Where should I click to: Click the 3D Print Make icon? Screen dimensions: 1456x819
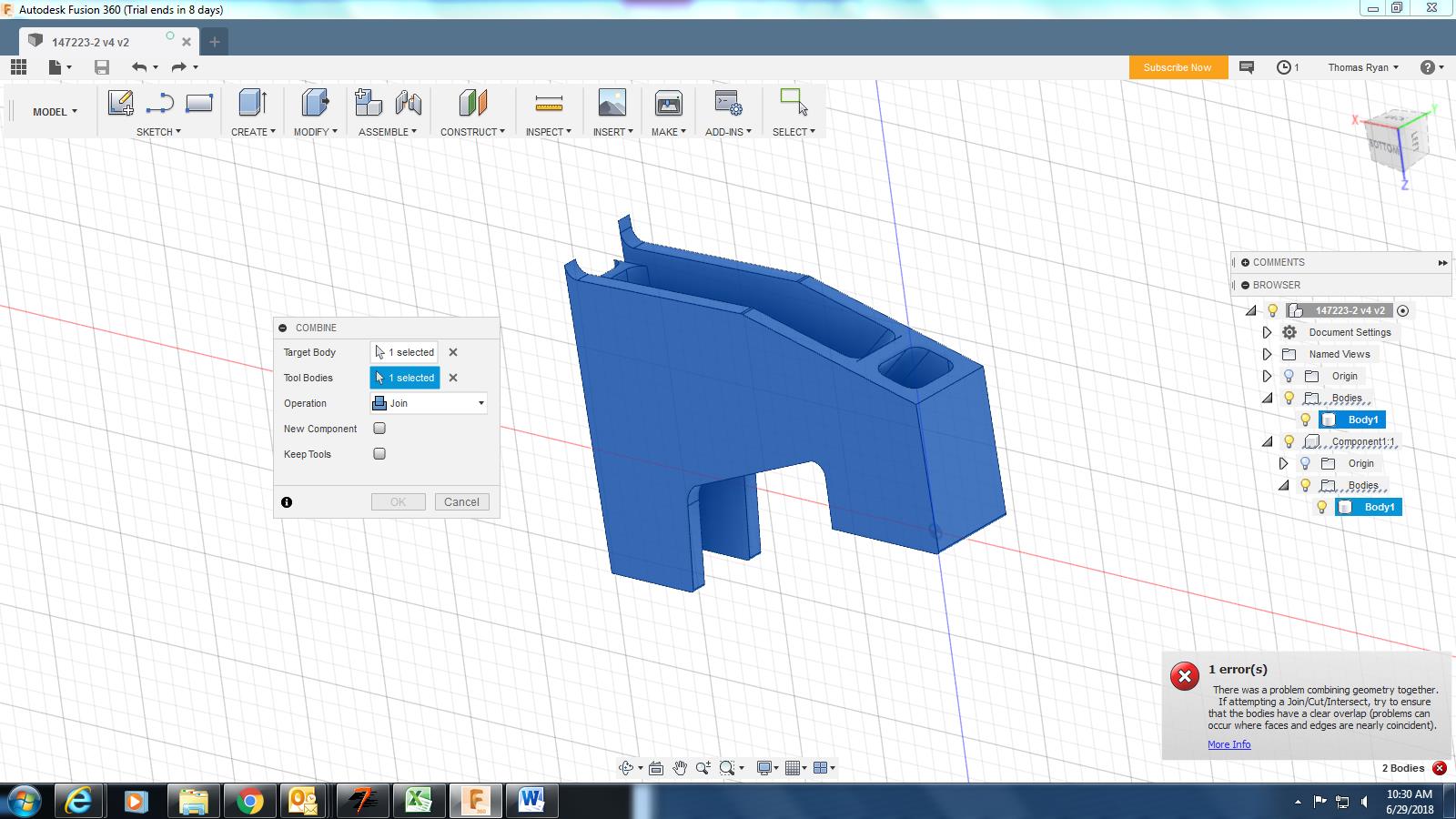click(668, 103)
